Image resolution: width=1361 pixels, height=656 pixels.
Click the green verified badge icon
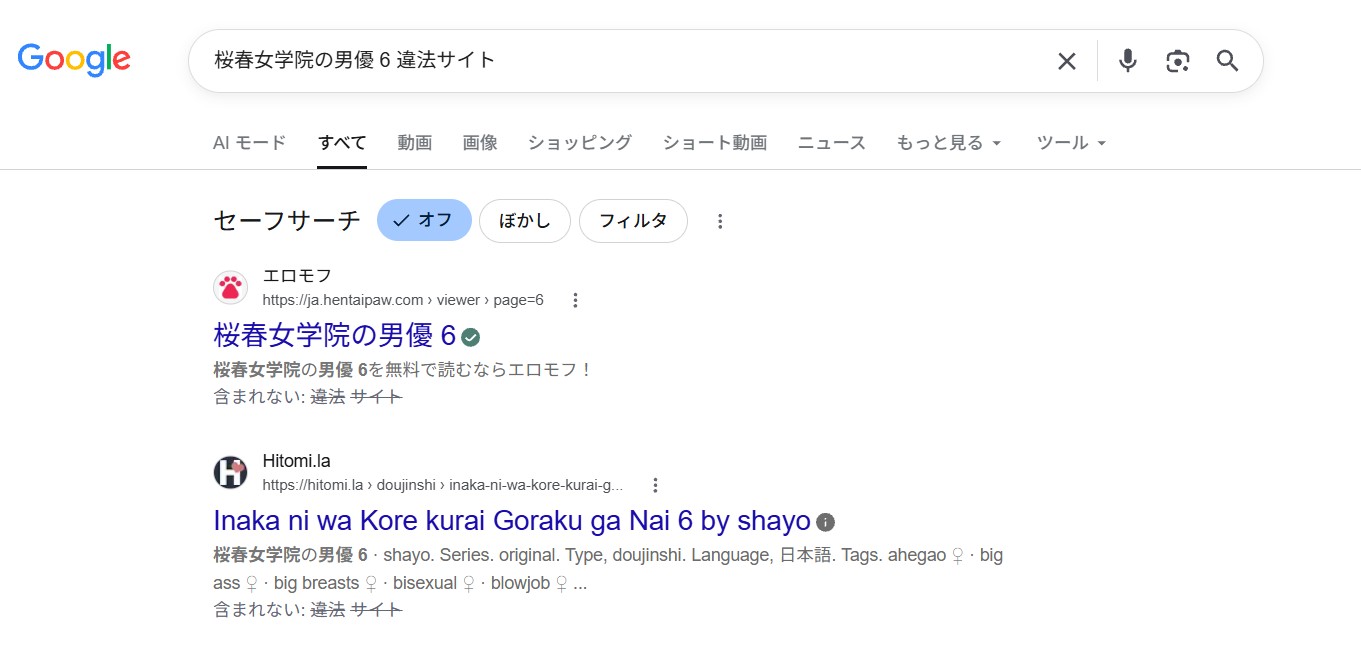click(471, 337)
